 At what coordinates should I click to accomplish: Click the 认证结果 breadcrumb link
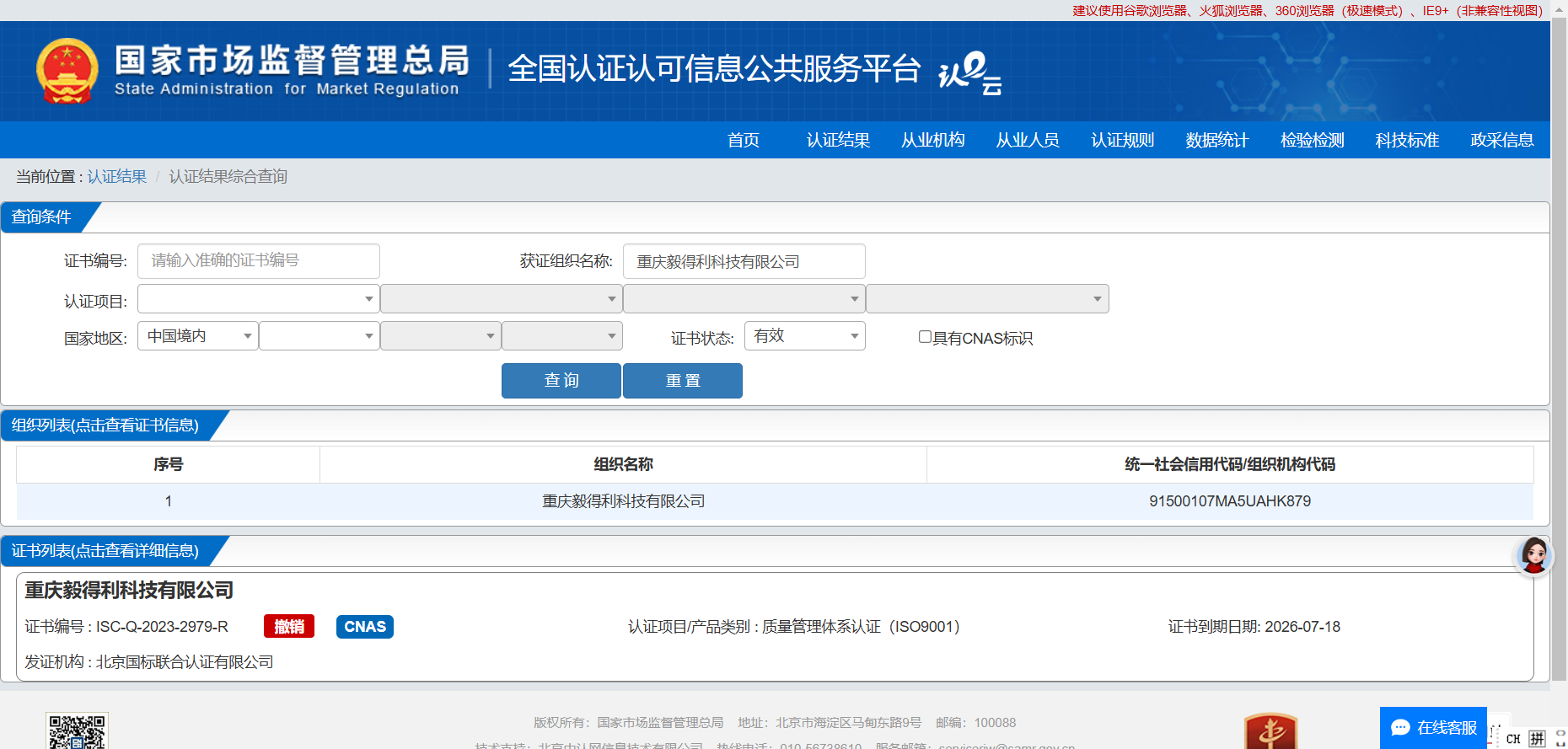[117, 177]
